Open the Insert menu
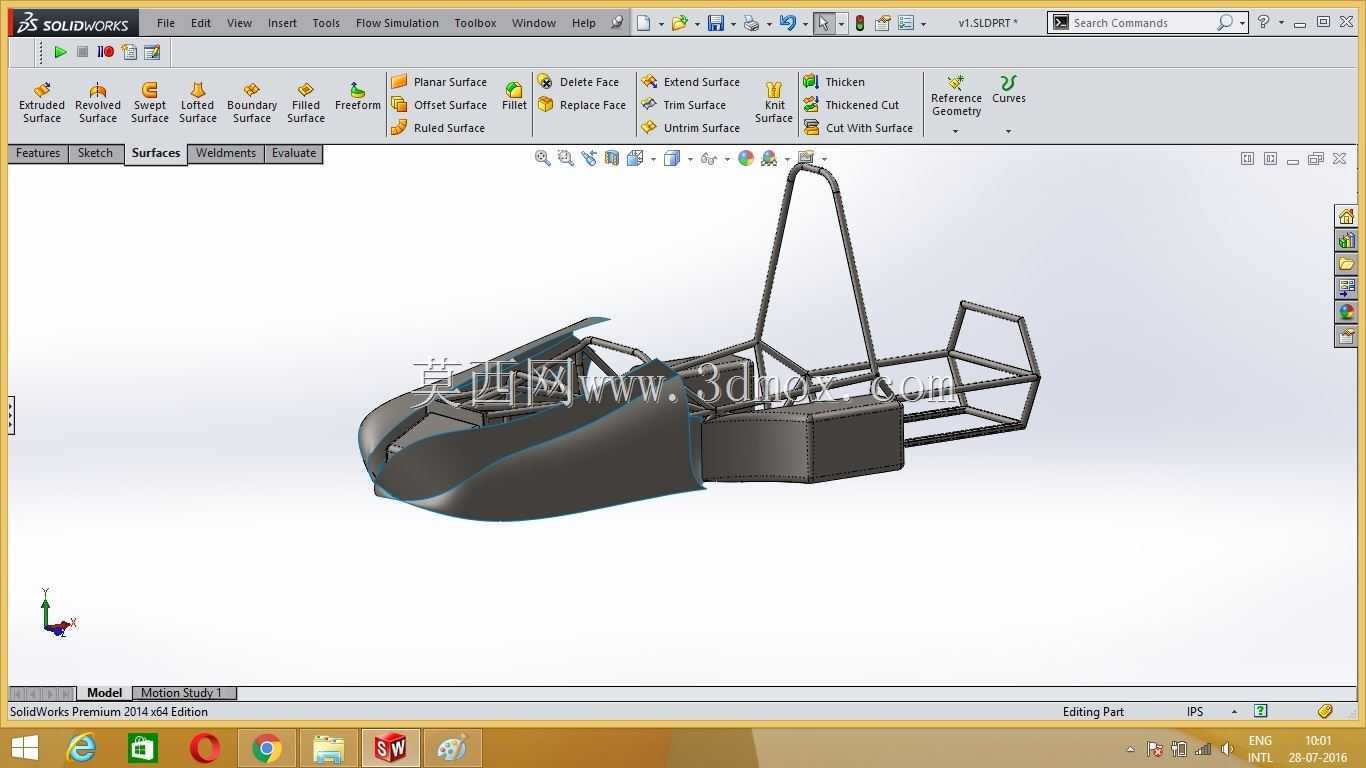The image size is (1366, 768). 282,23
